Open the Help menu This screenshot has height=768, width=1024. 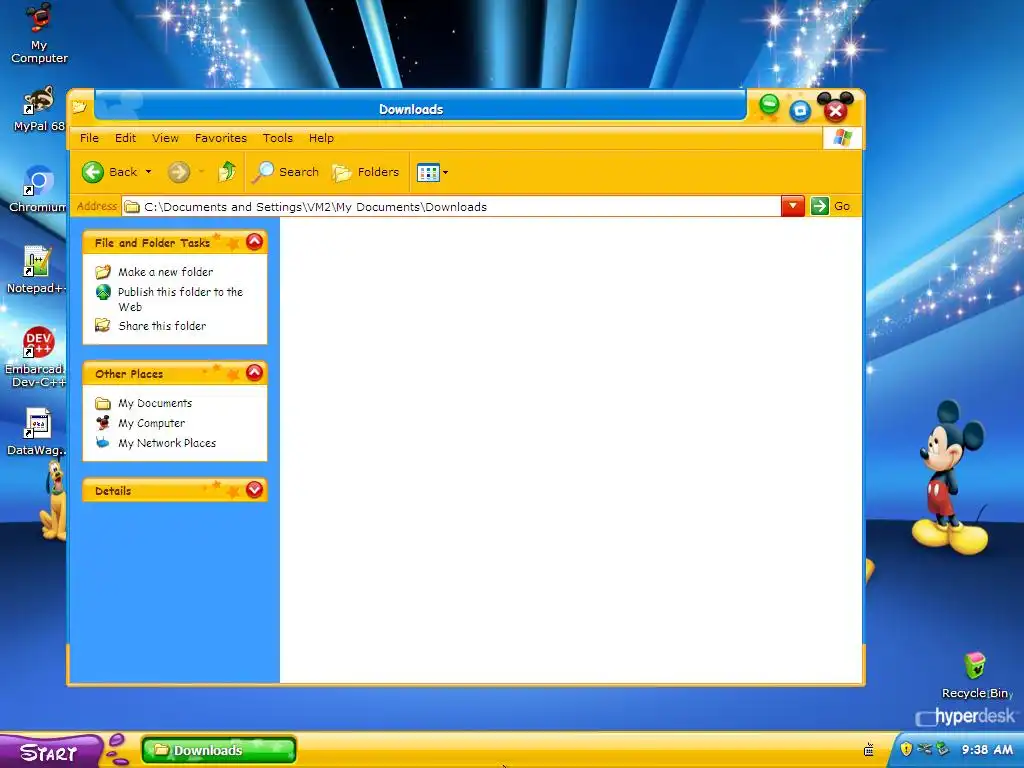(x=321, y=138)
